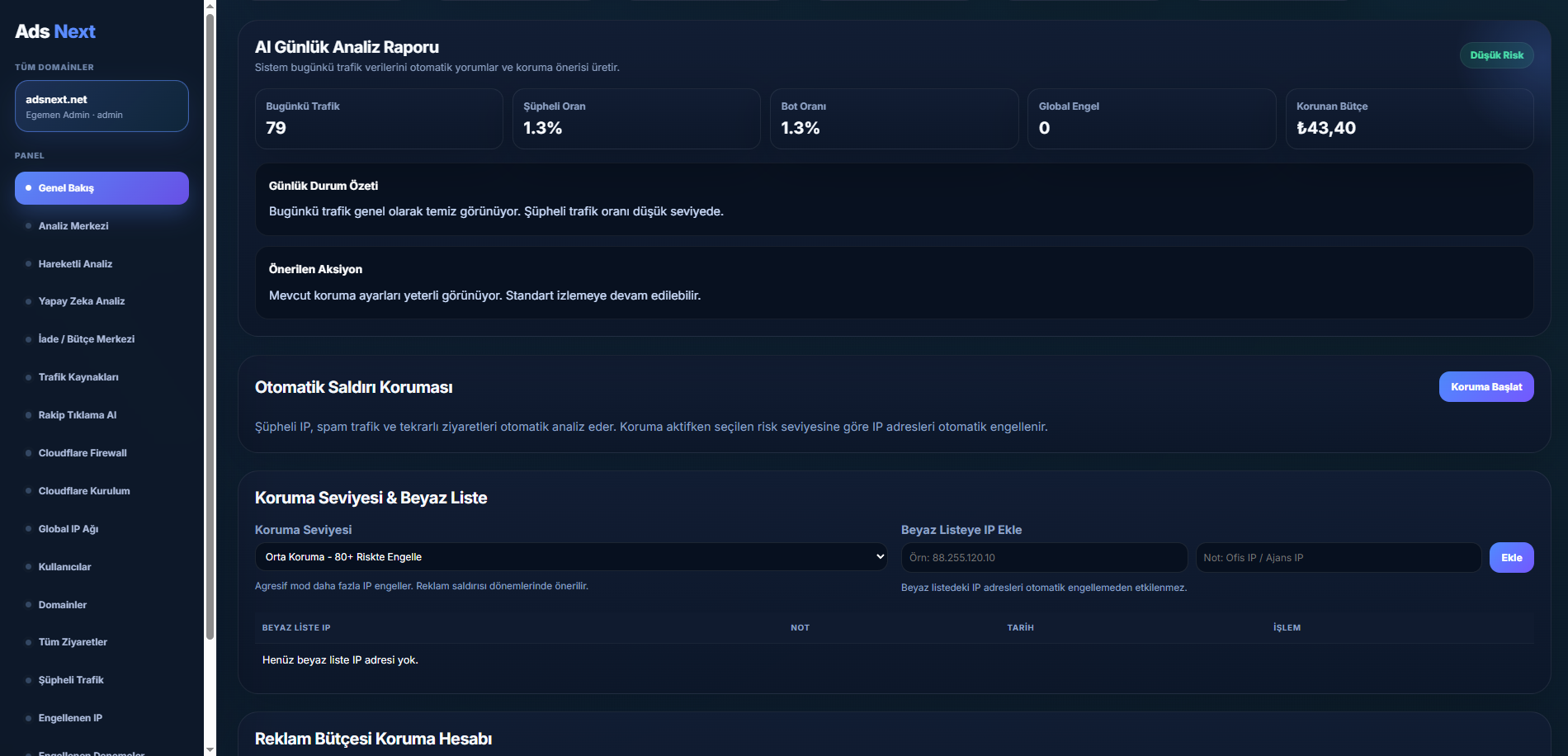Click 'Henüz beyaz liste IP adresi yok.' row
This screenshot has height=756, width=1568.
pyautogui.click(x=894, y=660)
